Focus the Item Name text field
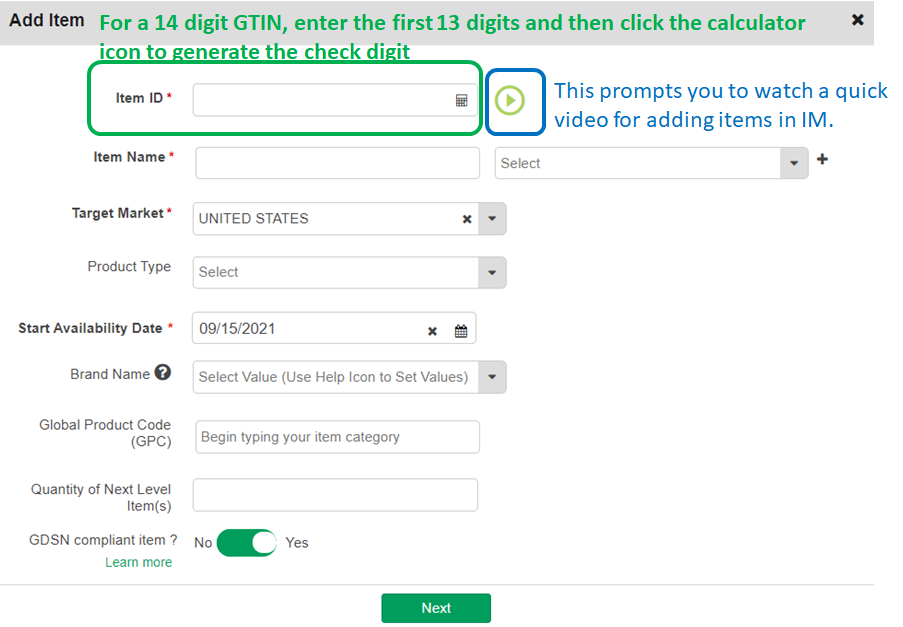 pos(337,163)
